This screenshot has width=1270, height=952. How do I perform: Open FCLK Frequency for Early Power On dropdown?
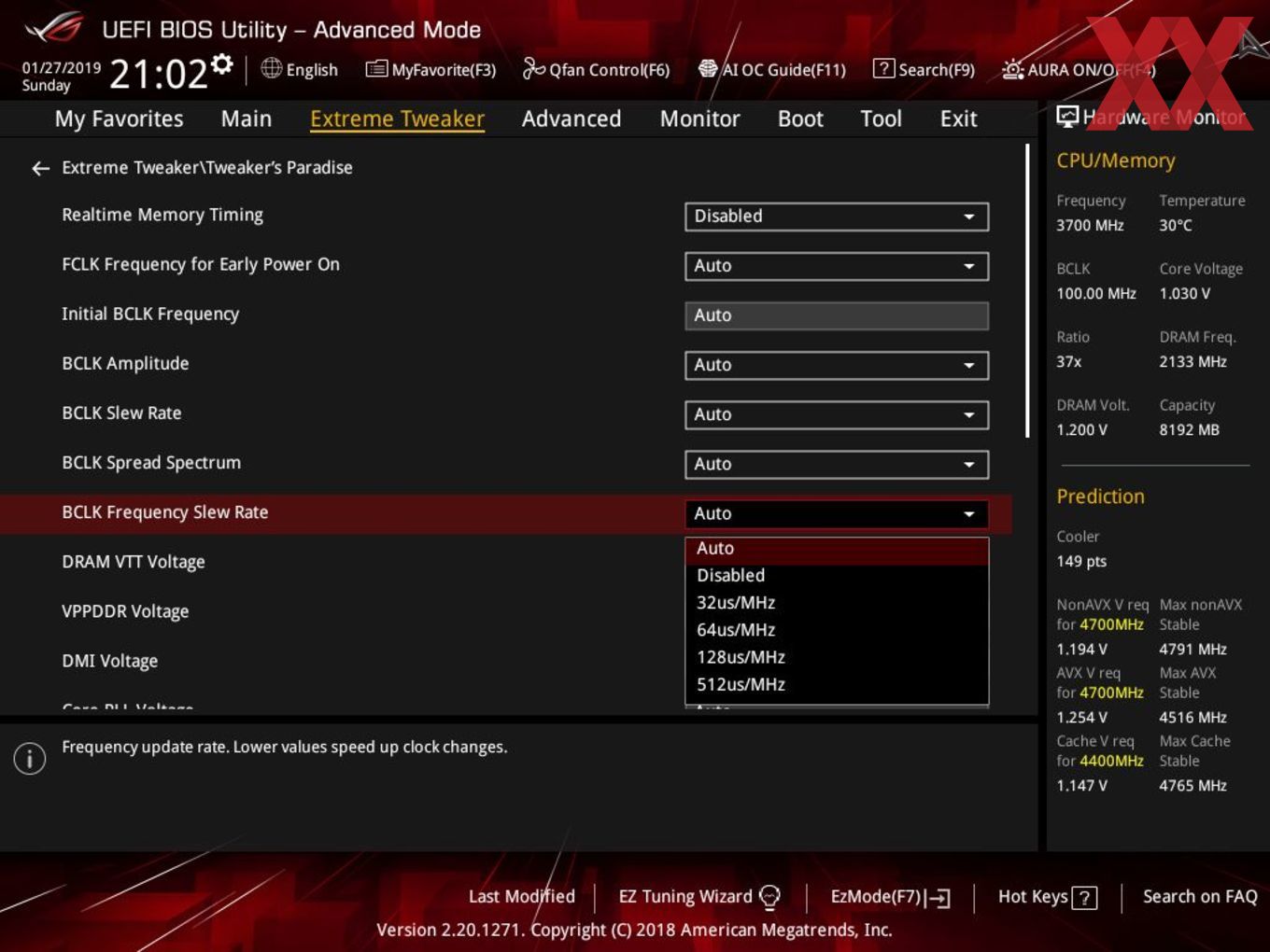(837, 266)
